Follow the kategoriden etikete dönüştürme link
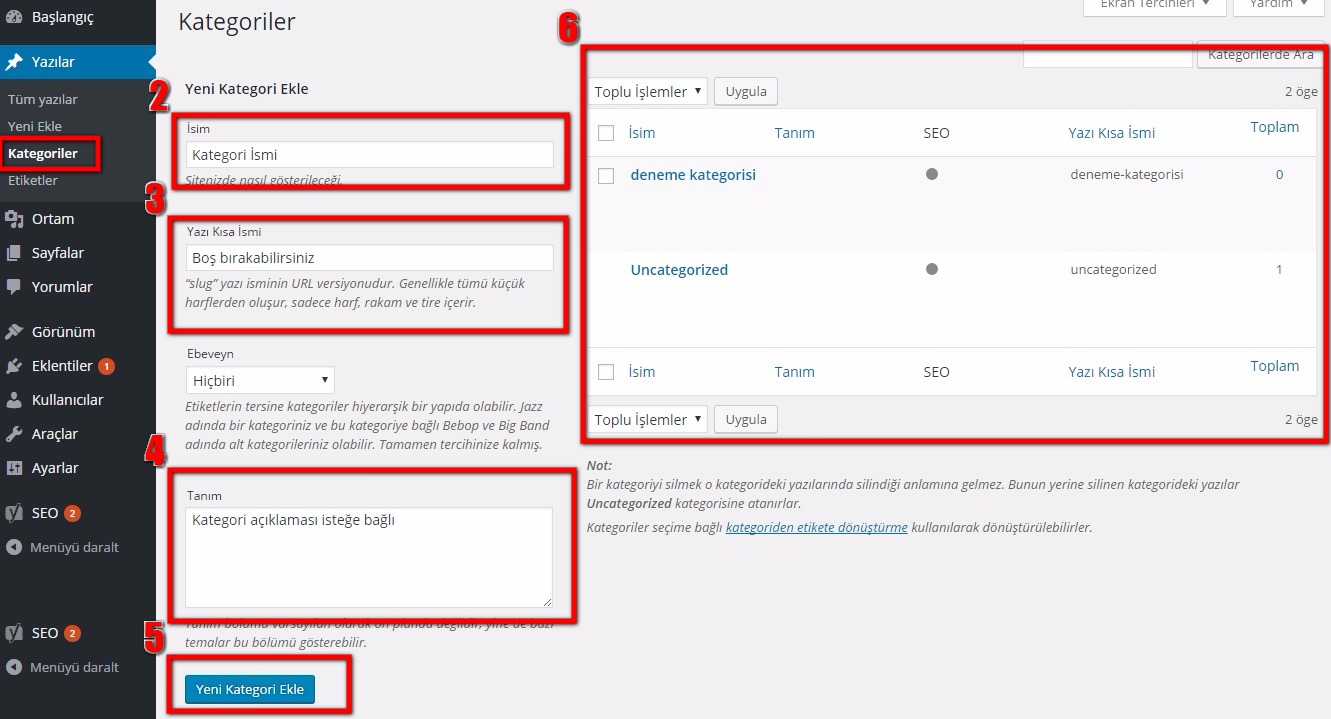Screen dimensions: 1331x719 [817, 527]
